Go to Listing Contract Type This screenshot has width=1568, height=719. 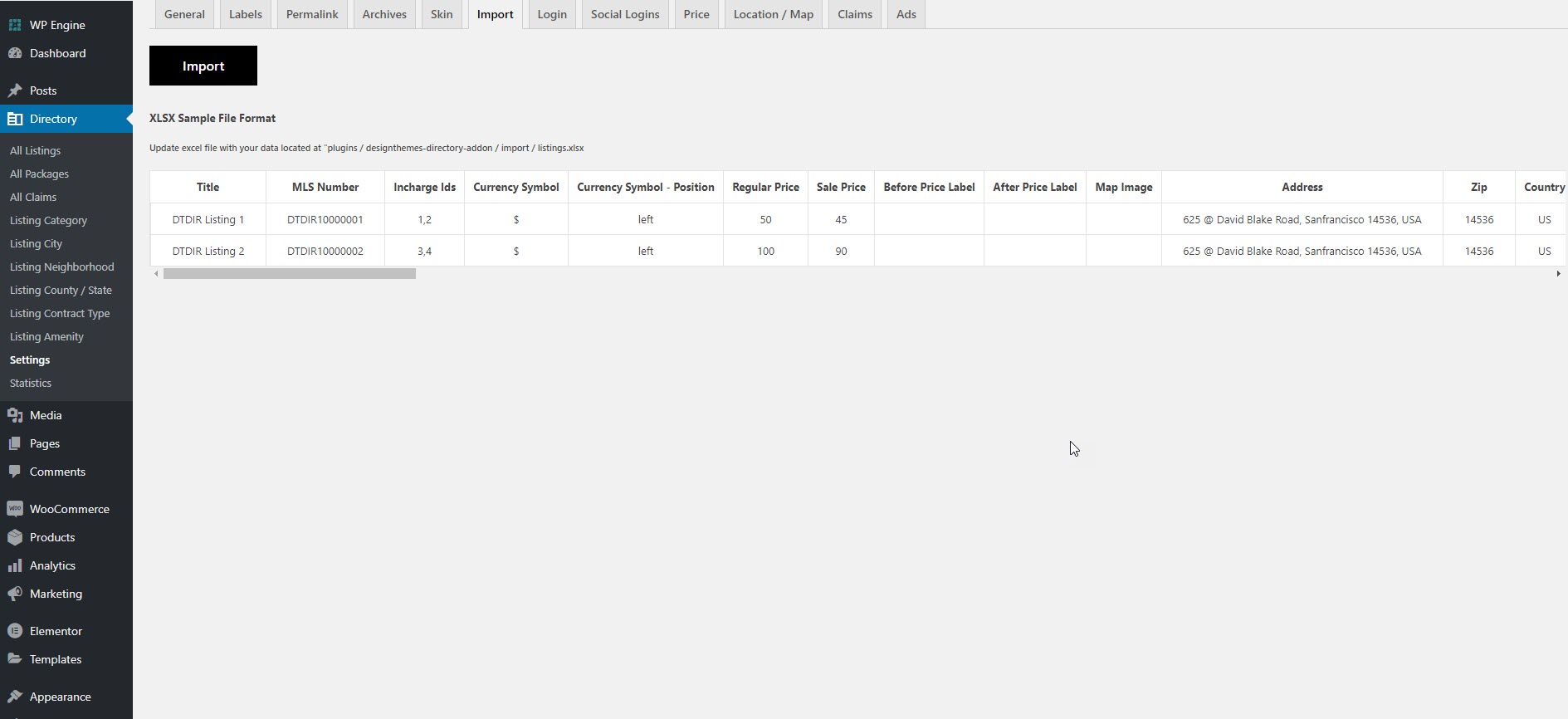click(60, 313)
